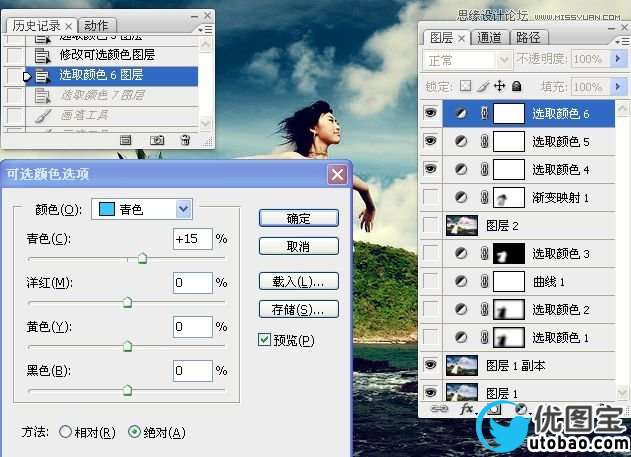Click the create new snapshot camera icon
This screenshot has height=457, width=631.
click(x=157, y=140)
